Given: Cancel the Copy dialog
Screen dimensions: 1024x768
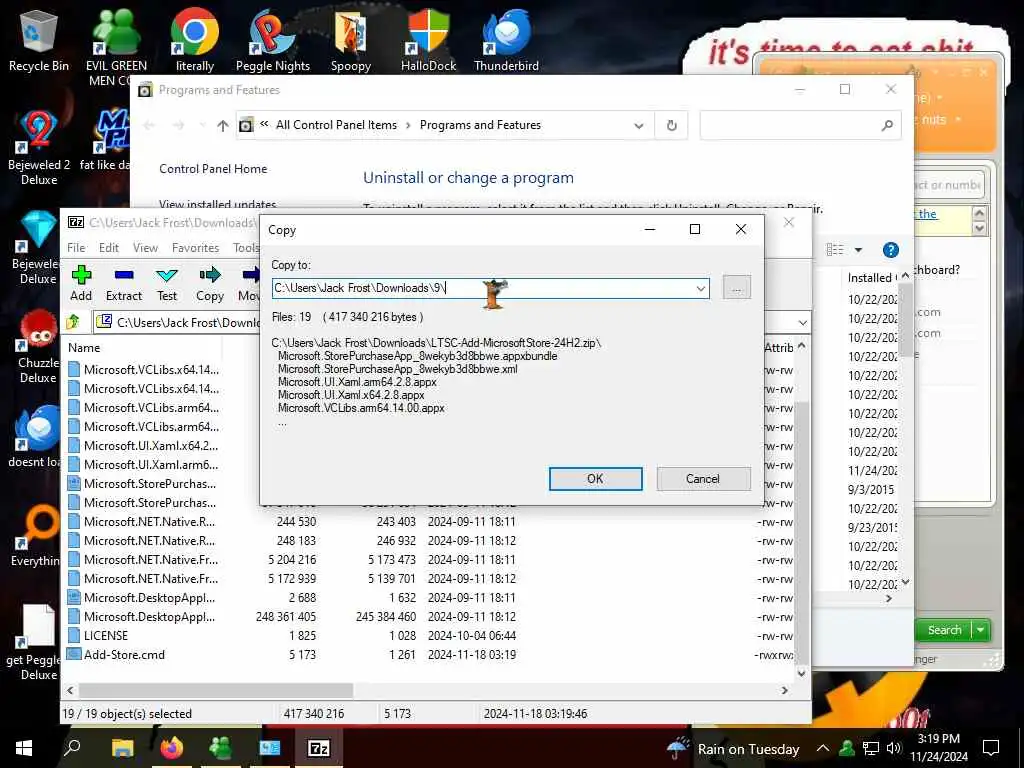Looking at the screenshot, I should point(703,479).
